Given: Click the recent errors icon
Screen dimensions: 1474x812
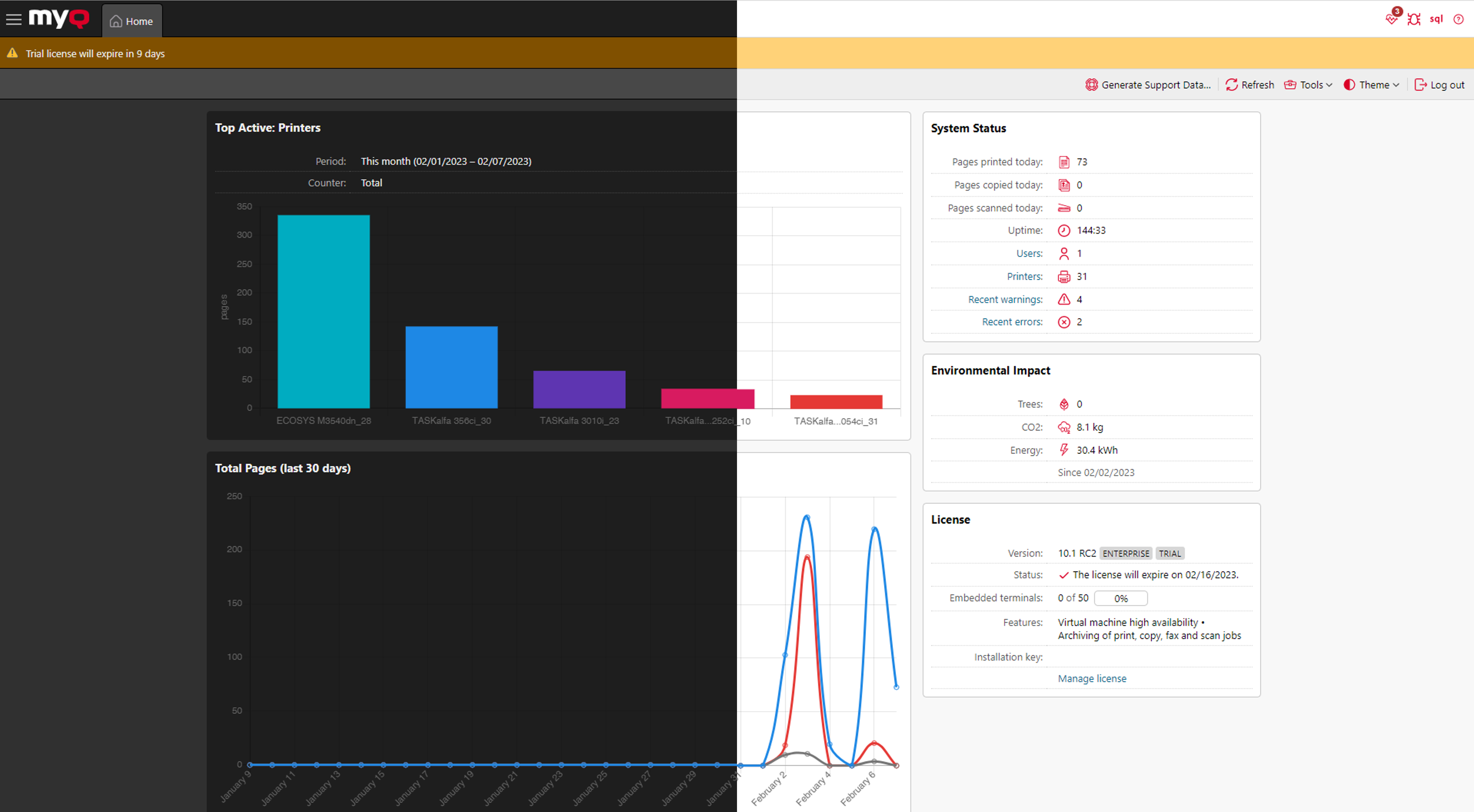Looking at the screenshot, I should coord(1064,322).
